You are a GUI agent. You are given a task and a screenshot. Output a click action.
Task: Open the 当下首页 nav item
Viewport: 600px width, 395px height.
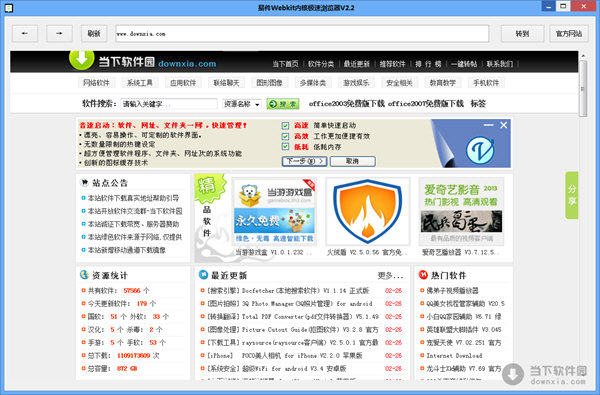(285, 64)
